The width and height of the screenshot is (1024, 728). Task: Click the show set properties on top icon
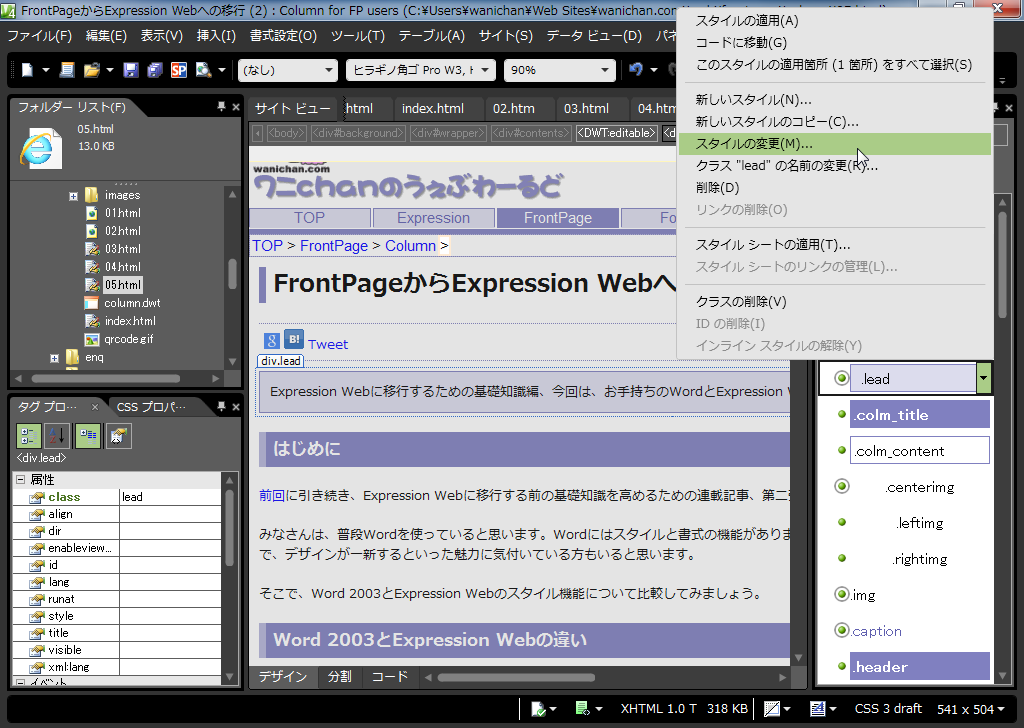[x=88, y=436]
